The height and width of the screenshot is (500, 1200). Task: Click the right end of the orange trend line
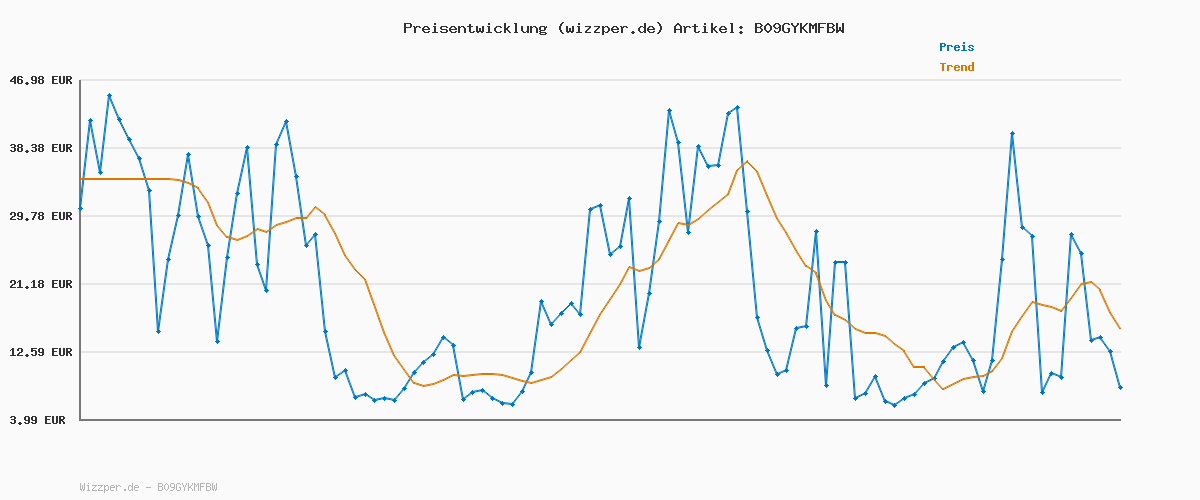1120,328
